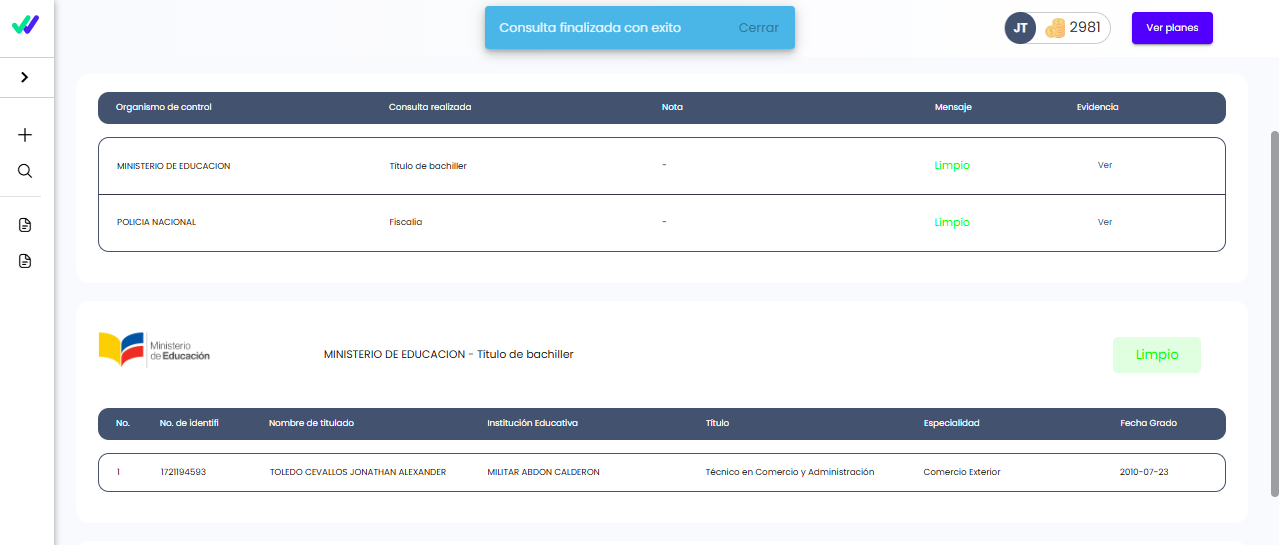Open Ver evidence for Ministerio de Educacion
The image size is (1279, 545).
tap(1105, 166)
